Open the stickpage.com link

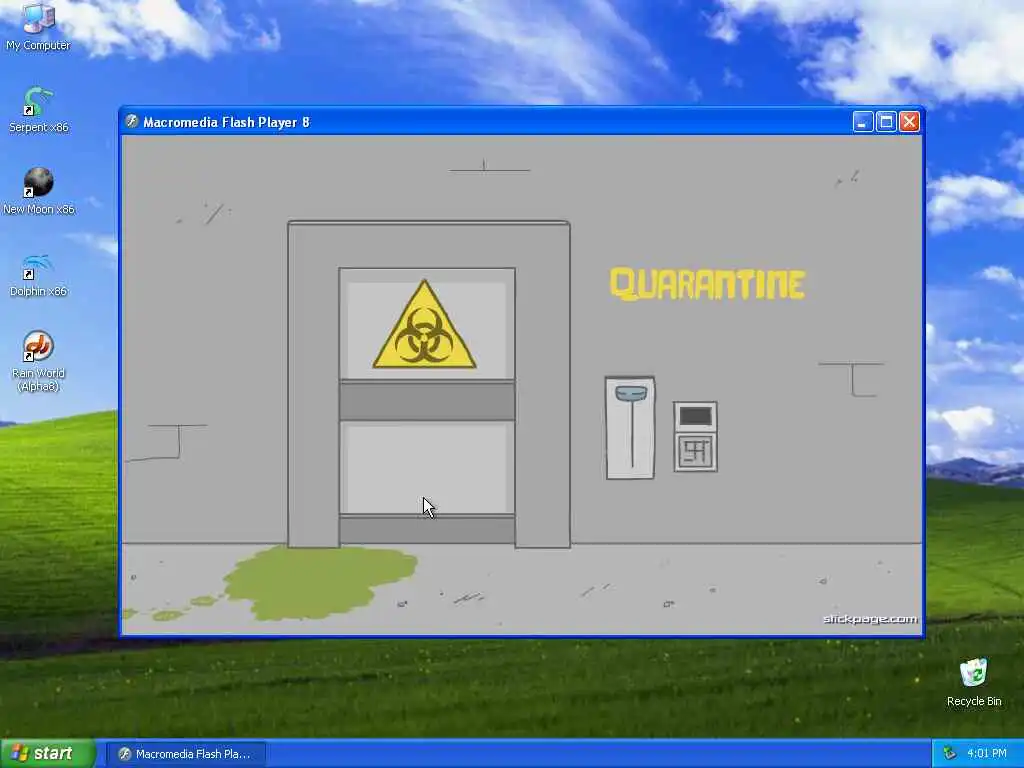(x=870, y=619)
